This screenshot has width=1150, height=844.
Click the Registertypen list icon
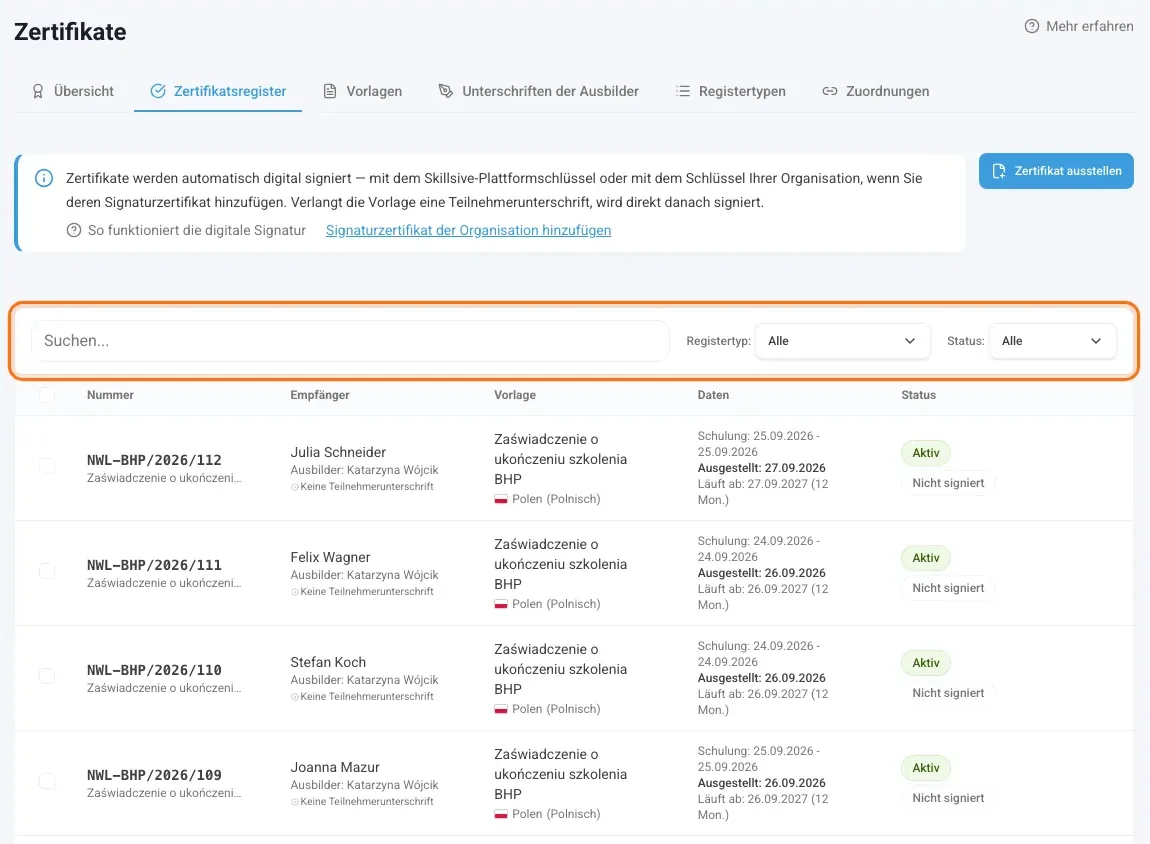pyautogui.click(x=683, y=91)
